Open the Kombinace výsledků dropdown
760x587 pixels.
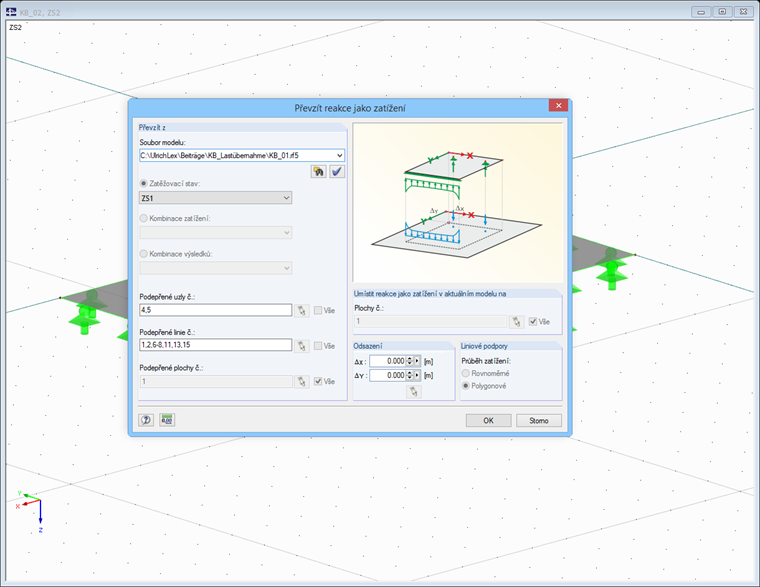pos(286,268)
